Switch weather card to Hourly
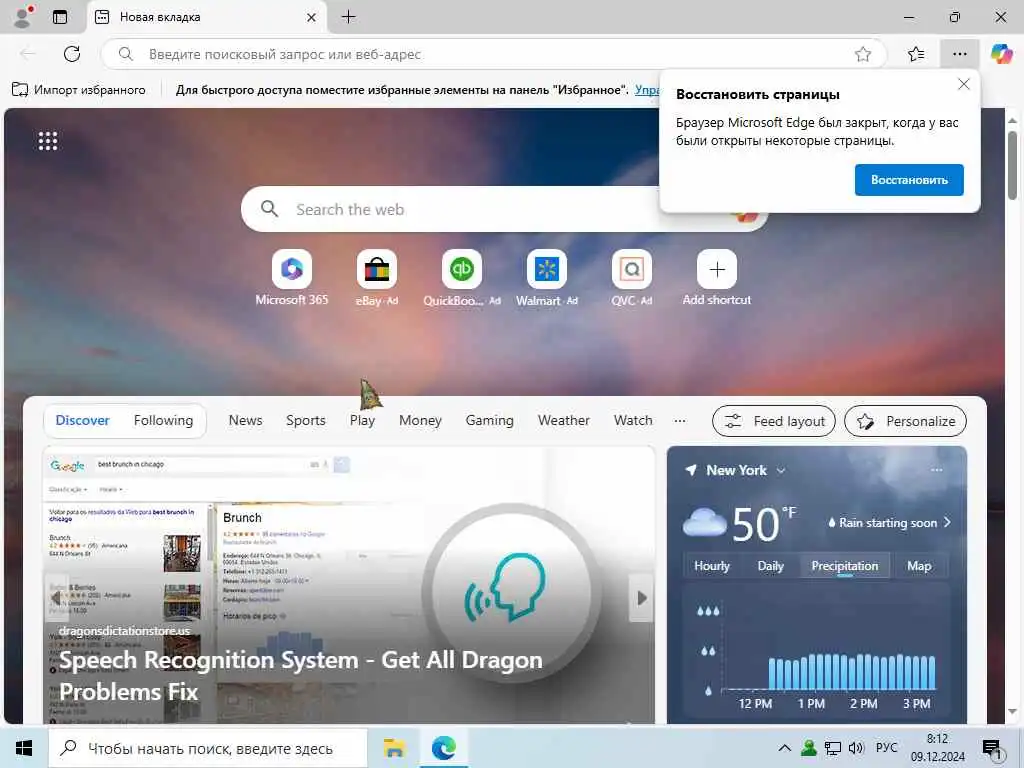 coord(711,566)
